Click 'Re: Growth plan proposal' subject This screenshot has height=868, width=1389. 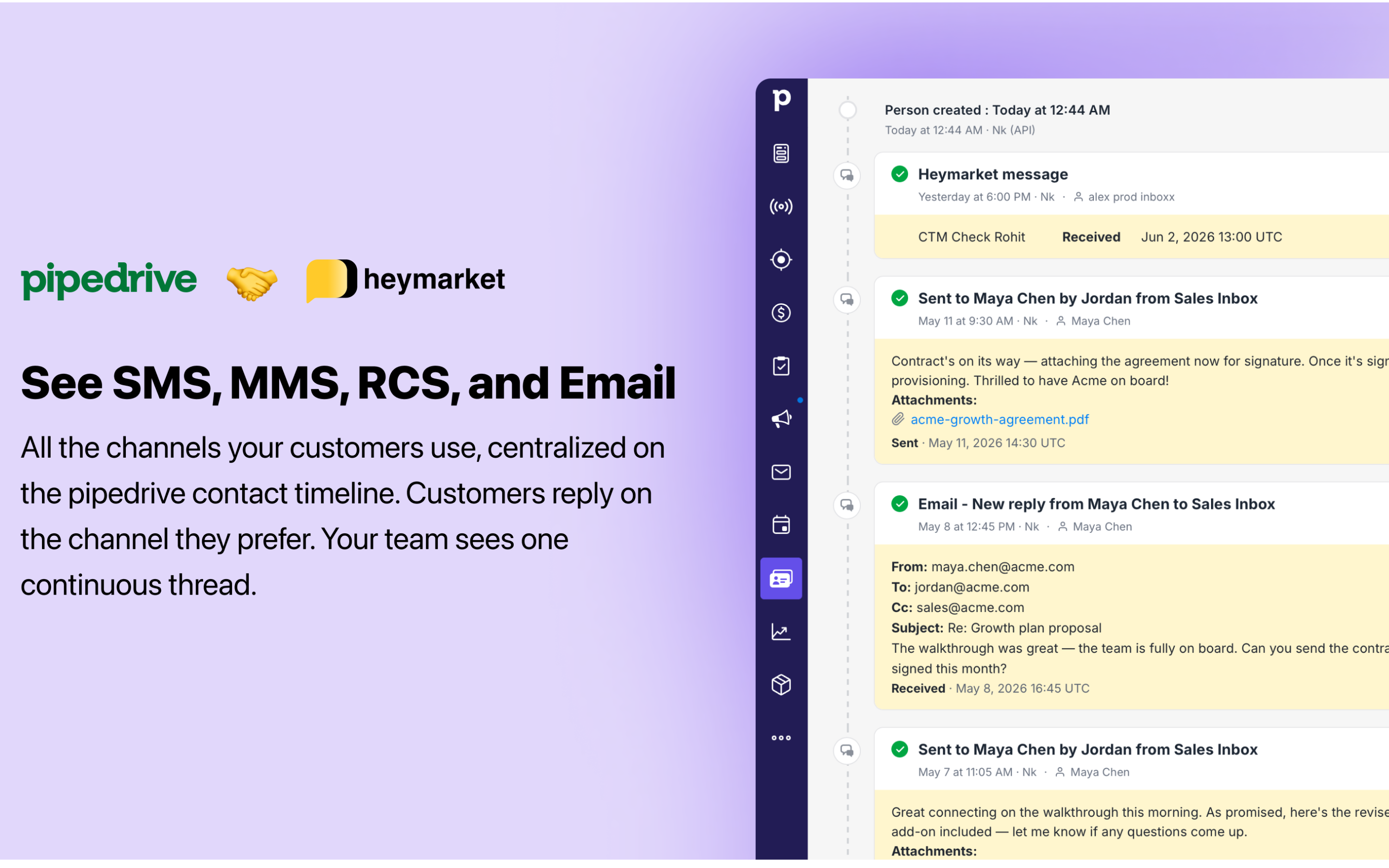tap(1024, 628)
